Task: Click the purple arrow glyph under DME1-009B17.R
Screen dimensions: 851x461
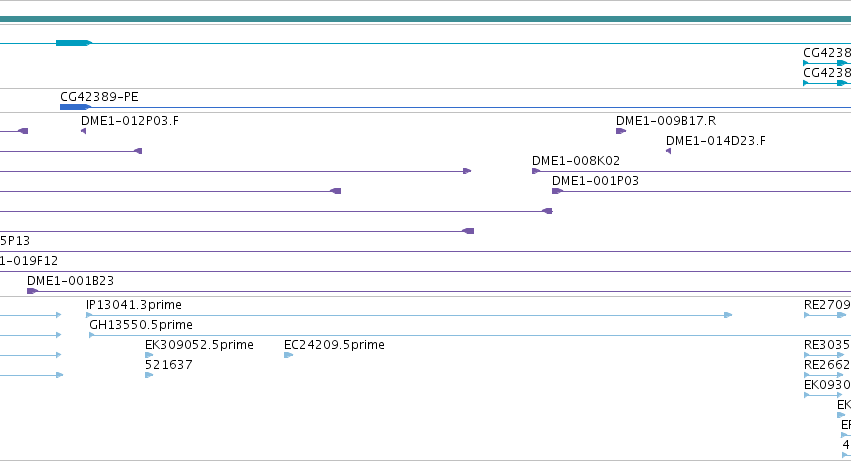Action: coord(621,131)
